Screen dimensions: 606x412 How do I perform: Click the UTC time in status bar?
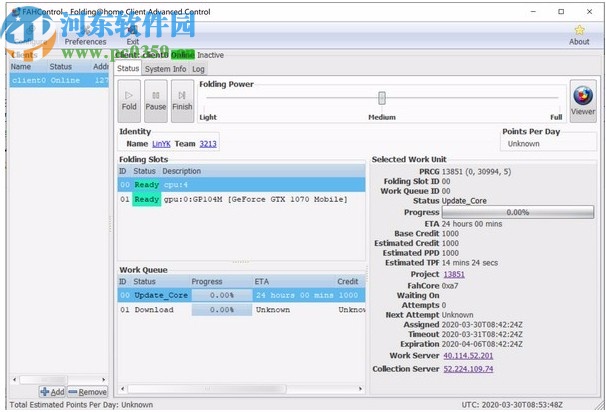point(512,405)
